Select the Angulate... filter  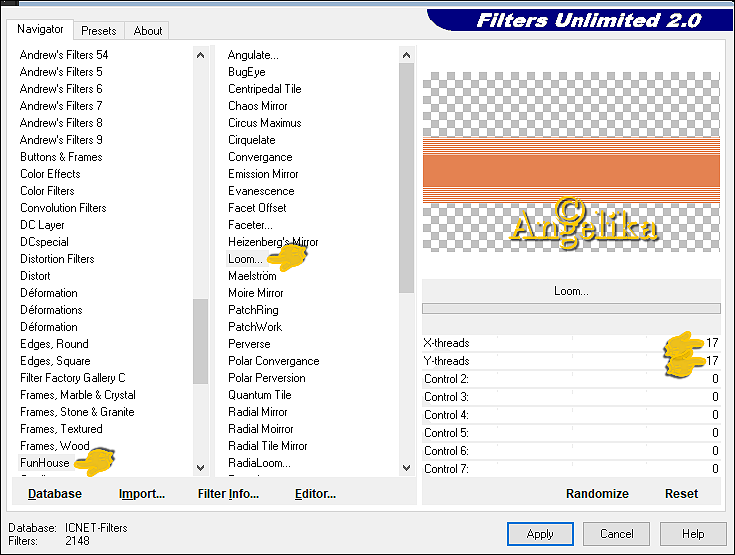point(253,55)
